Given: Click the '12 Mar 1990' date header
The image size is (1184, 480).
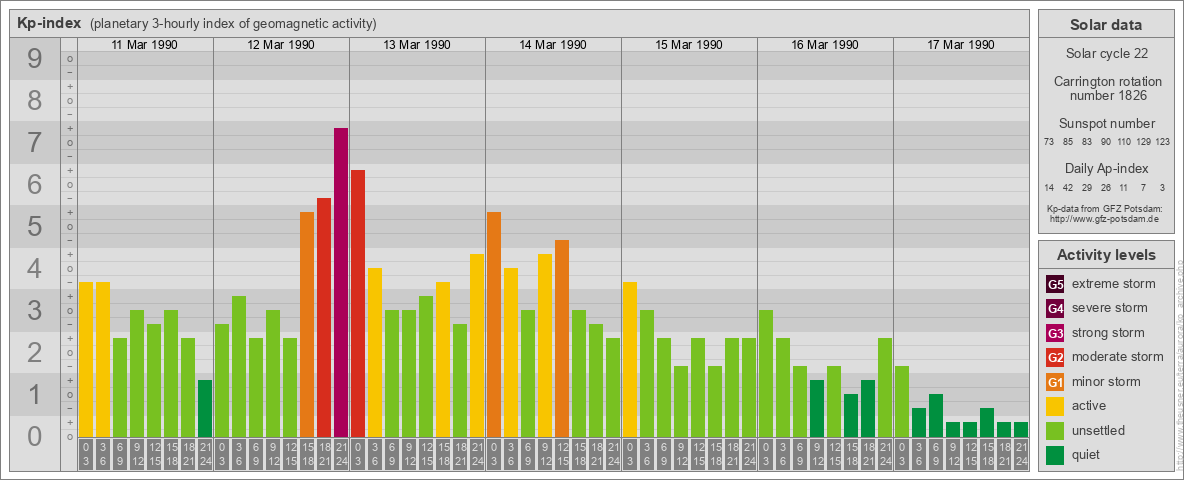Looking at the screenshot, I should [x=281, y=45].
